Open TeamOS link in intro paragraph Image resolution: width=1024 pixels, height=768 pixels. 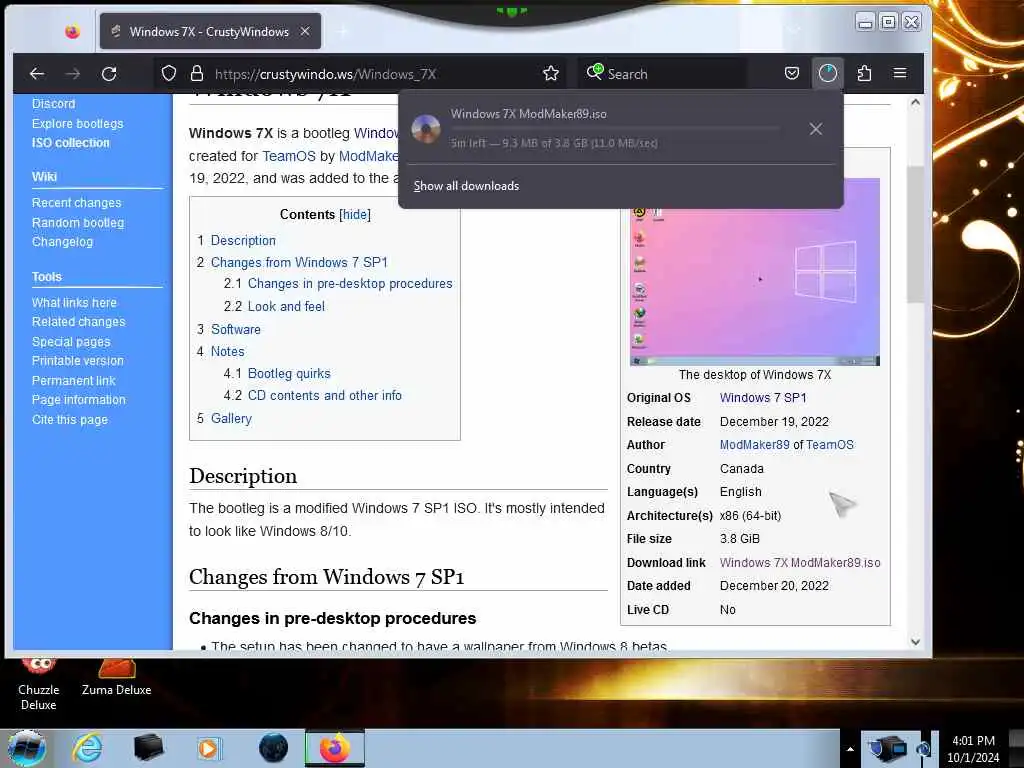(x=289, y=156)
